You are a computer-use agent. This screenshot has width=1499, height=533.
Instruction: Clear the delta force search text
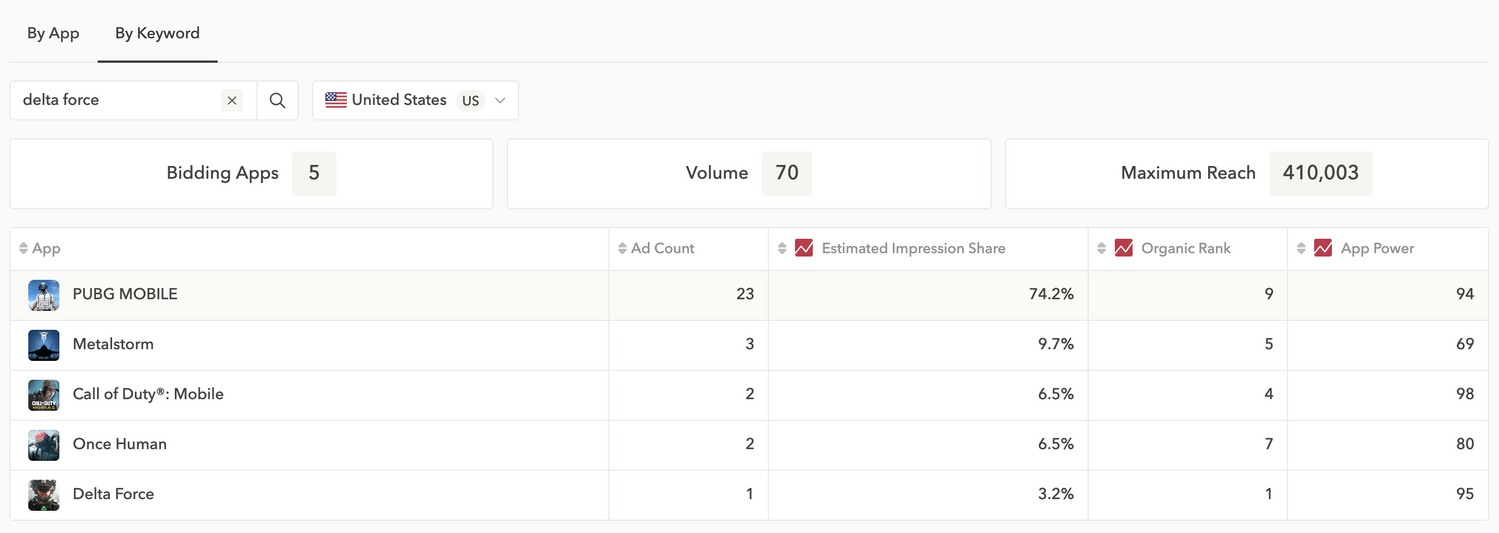[232, 100]
